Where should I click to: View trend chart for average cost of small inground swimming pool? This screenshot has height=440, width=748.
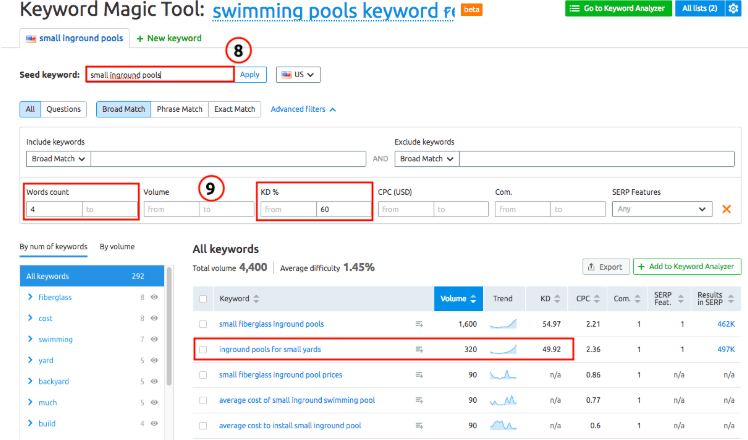coord(503,400)
